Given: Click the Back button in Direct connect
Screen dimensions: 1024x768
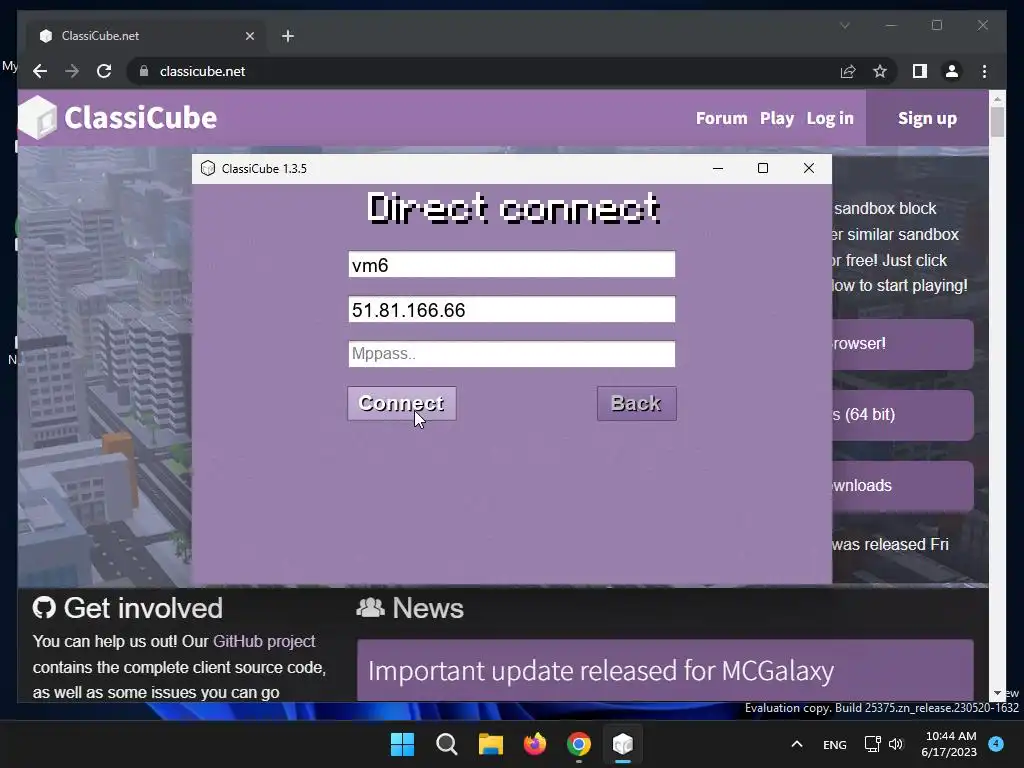Looking at the screenshot, I should click(636, 404).
